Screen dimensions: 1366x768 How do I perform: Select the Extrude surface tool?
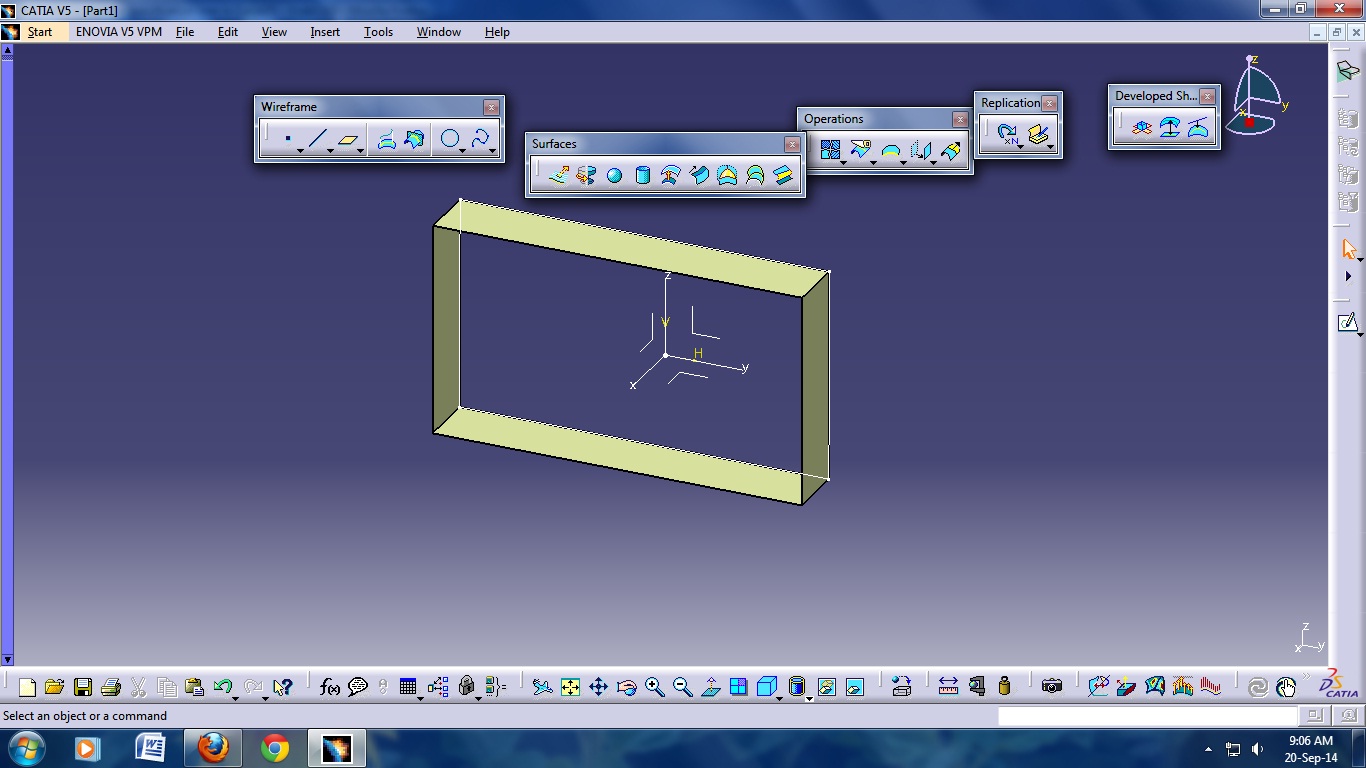tap(556, 175)
